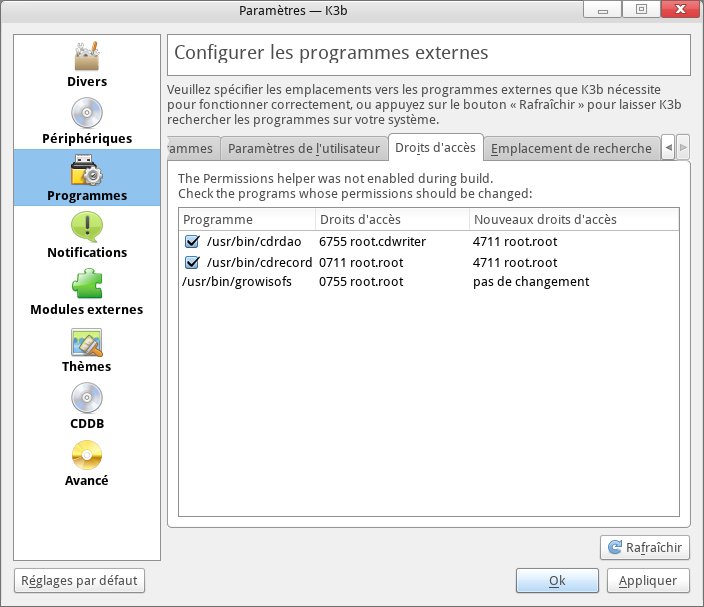Sort by the Programme column header

tap(247, 220)
